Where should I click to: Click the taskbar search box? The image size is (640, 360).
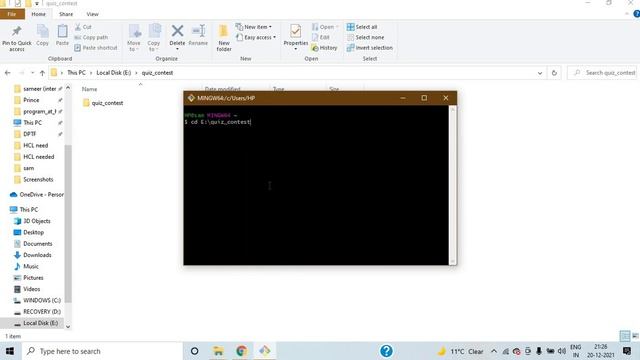pyautogui.click(x=101, y=351)
